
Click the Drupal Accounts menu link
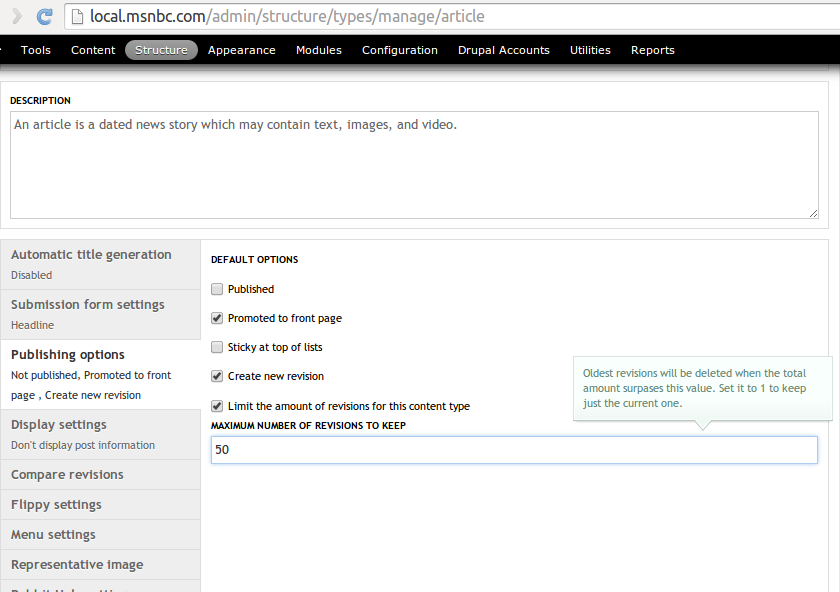pyautogui.click(x=503, y=50)
